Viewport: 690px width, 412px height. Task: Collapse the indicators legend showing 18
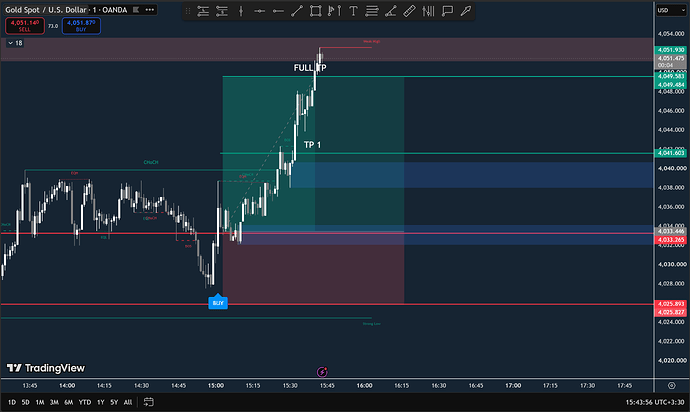click(15, 43)
